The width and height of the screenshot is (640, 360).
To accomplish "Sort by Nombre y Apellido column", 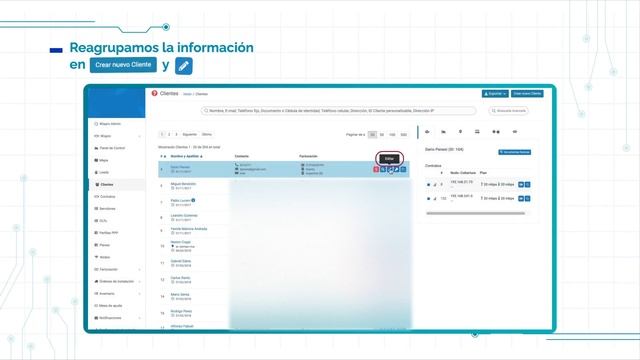I will coord(187,156).
